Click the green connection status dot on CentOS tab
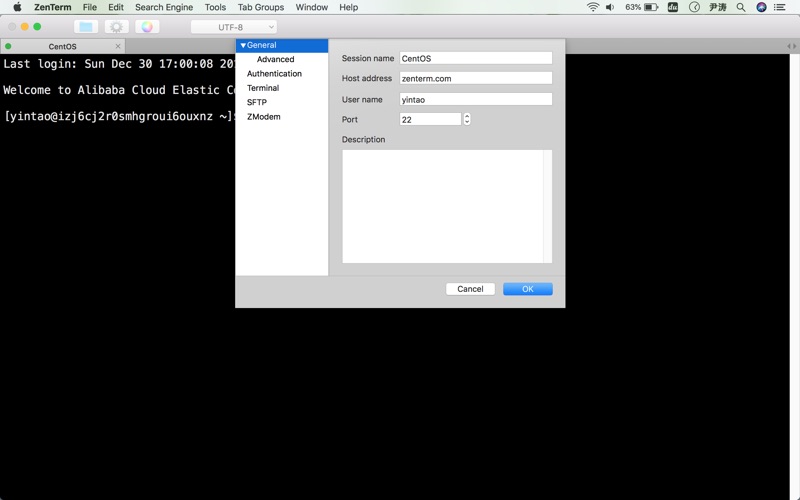This screenshot has height=500, width=800. [x=8, y=46]
